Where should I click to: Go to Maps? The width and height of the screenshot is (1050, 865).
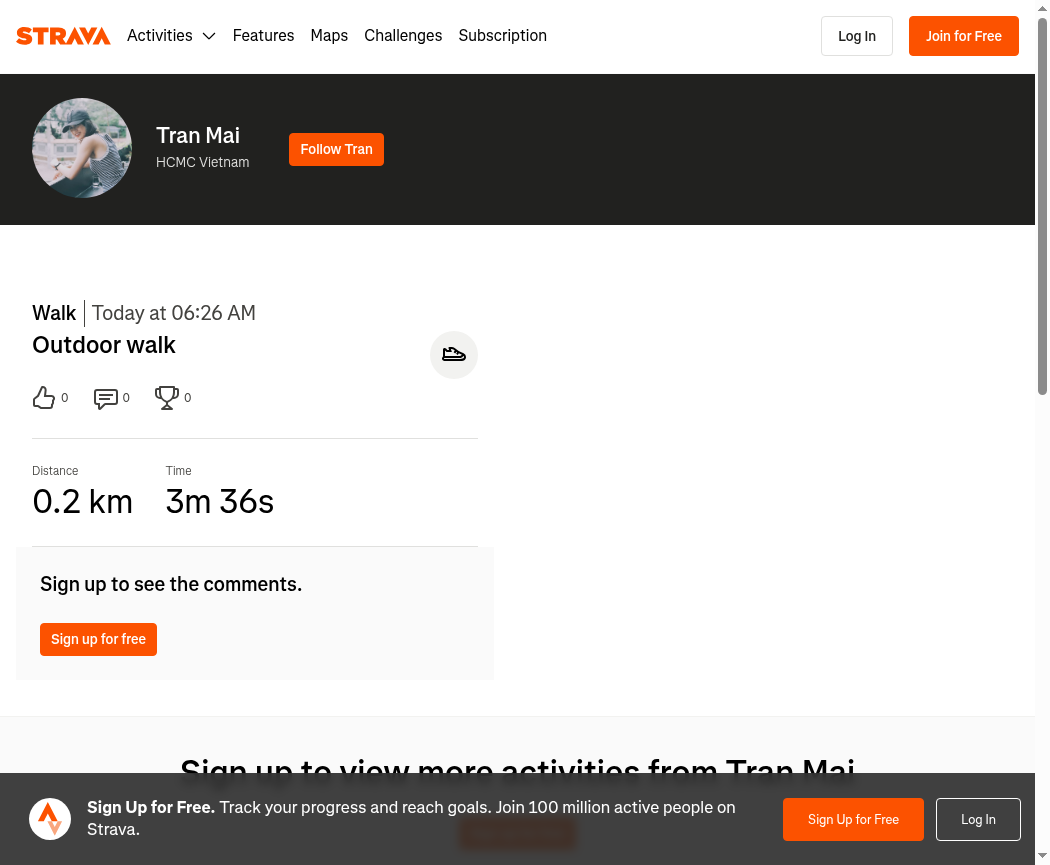329,35
